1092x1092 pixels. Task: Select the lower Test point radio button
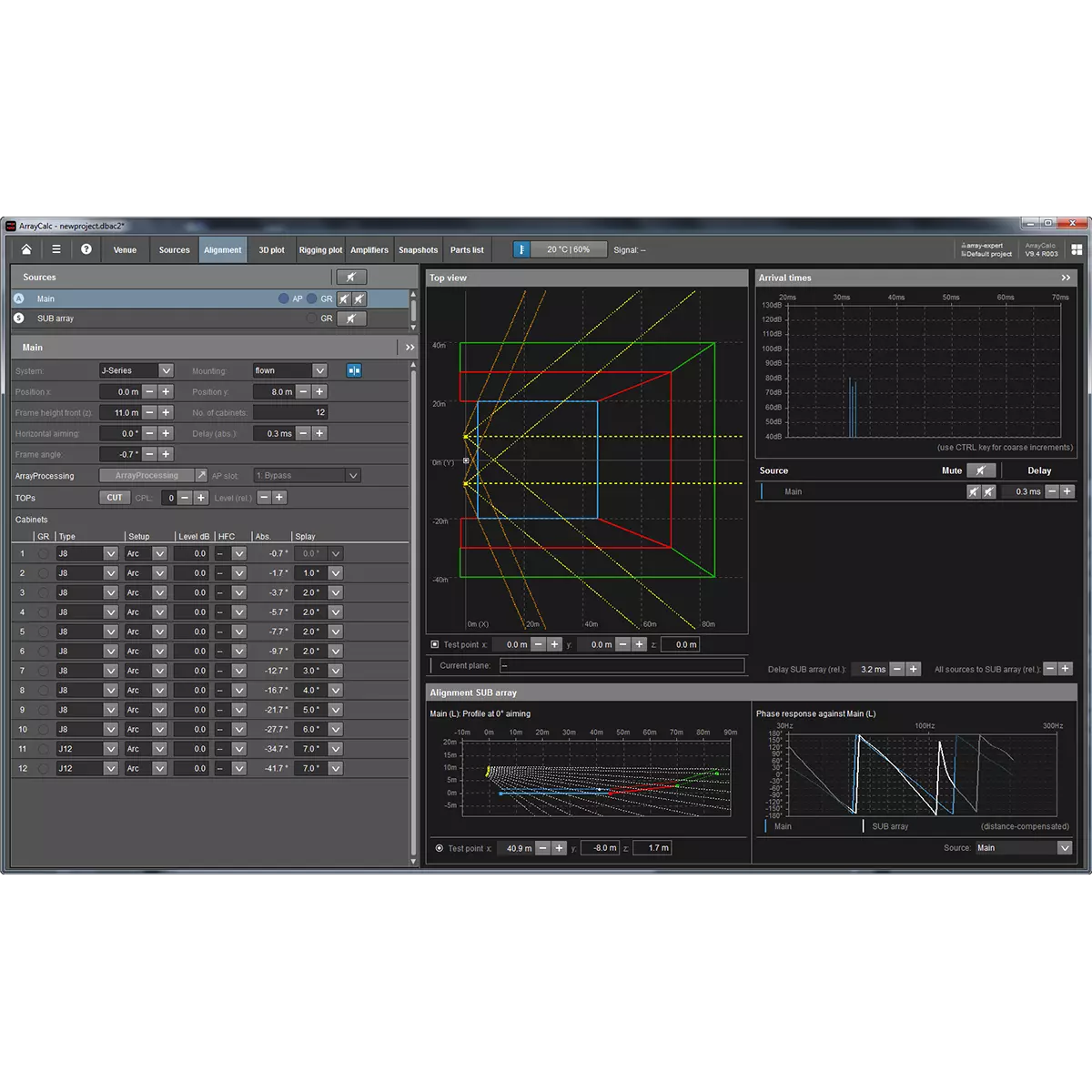[440, 848]
